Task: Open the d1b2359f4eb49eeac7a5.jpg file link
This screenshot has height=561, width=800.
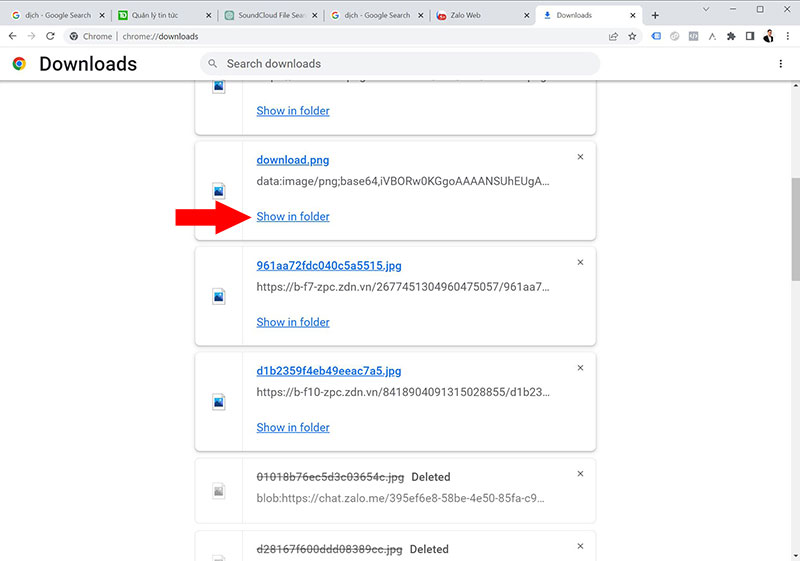Action: click(328, 371)
